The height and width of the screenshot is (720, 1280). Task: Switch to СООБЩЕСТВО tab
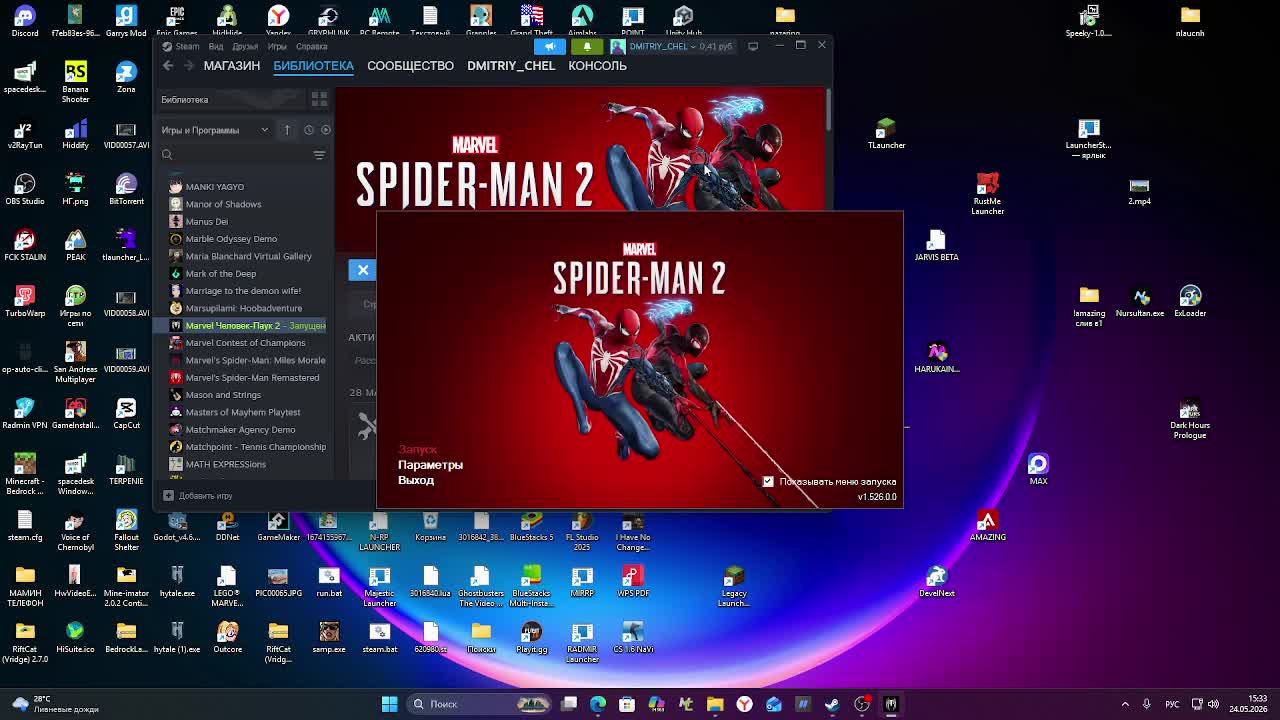tap(410, 66)
